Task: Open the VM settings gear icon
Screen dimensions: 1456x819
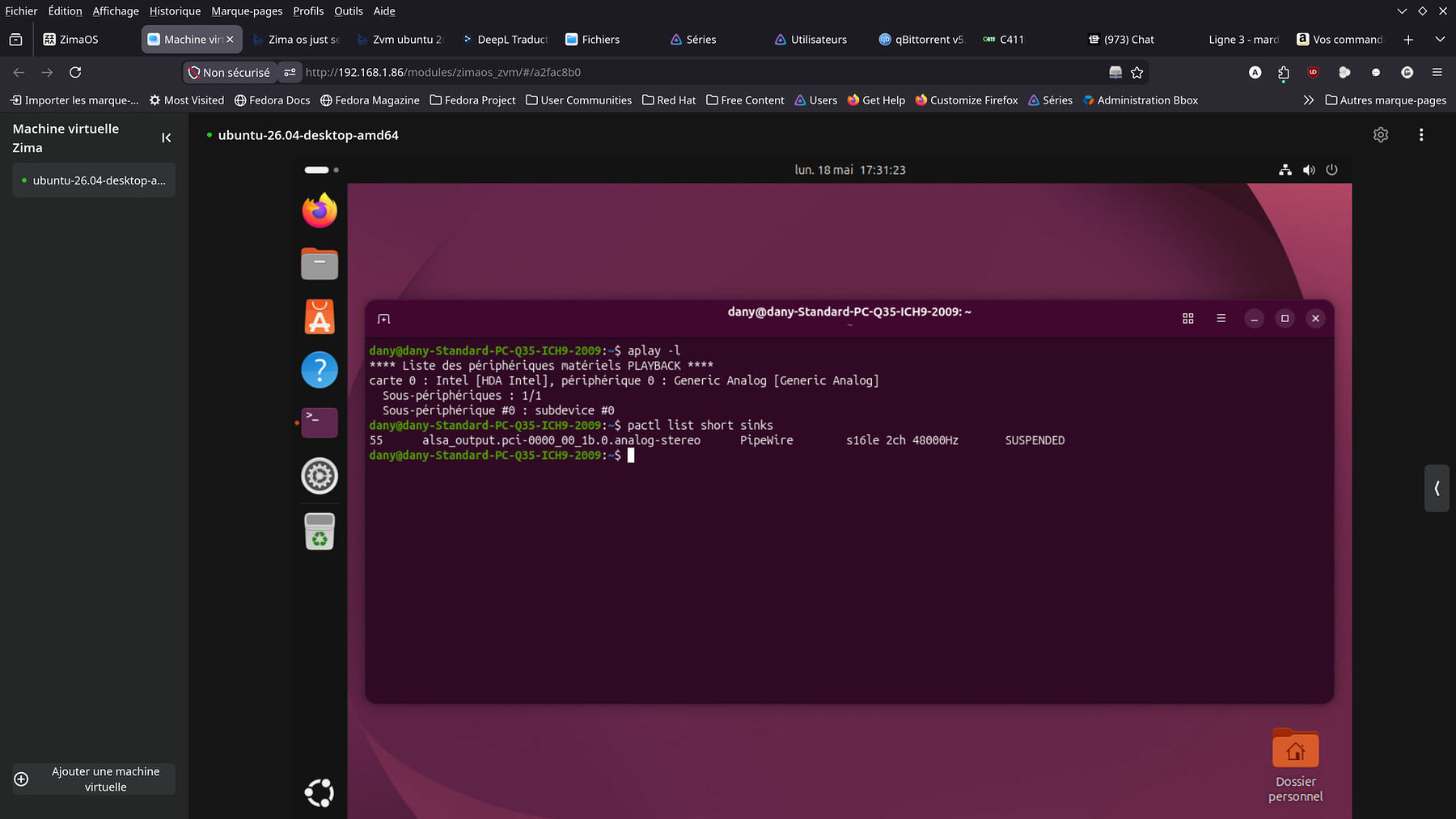Action: coord(1381,135)
